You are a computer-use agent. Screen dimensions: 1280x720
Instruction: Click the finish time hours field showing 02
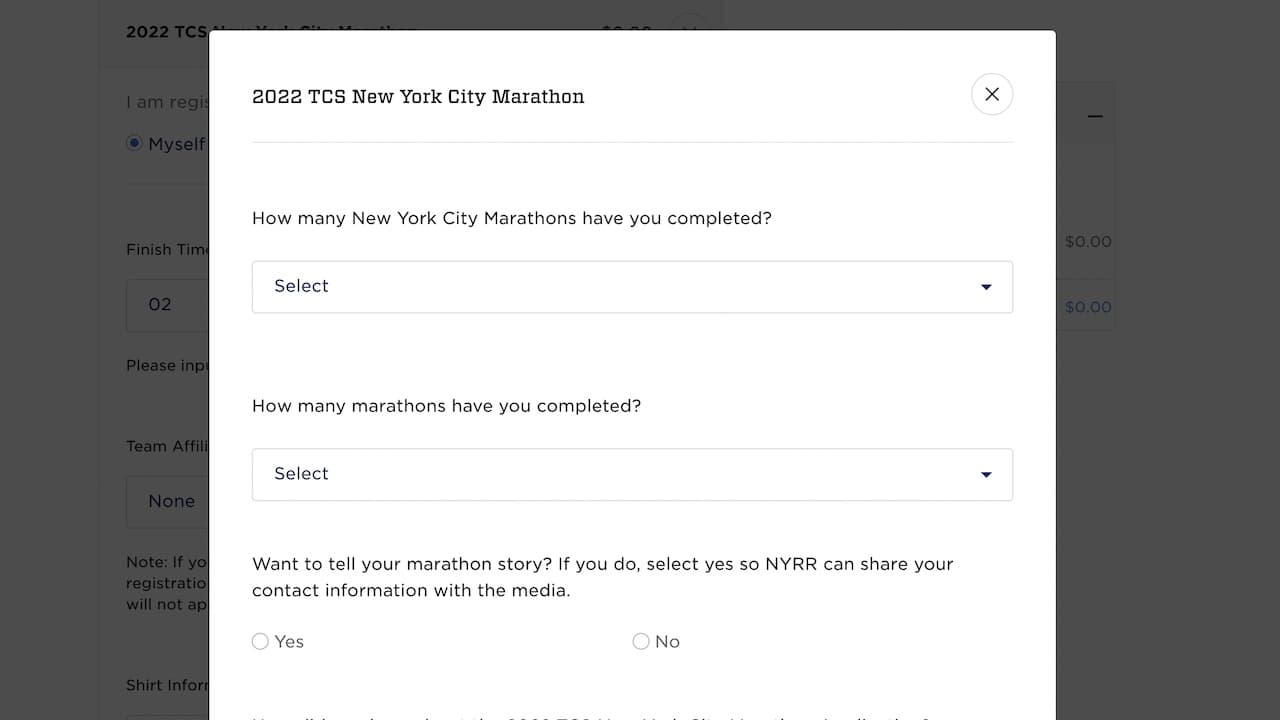click(x=167, y=305)
